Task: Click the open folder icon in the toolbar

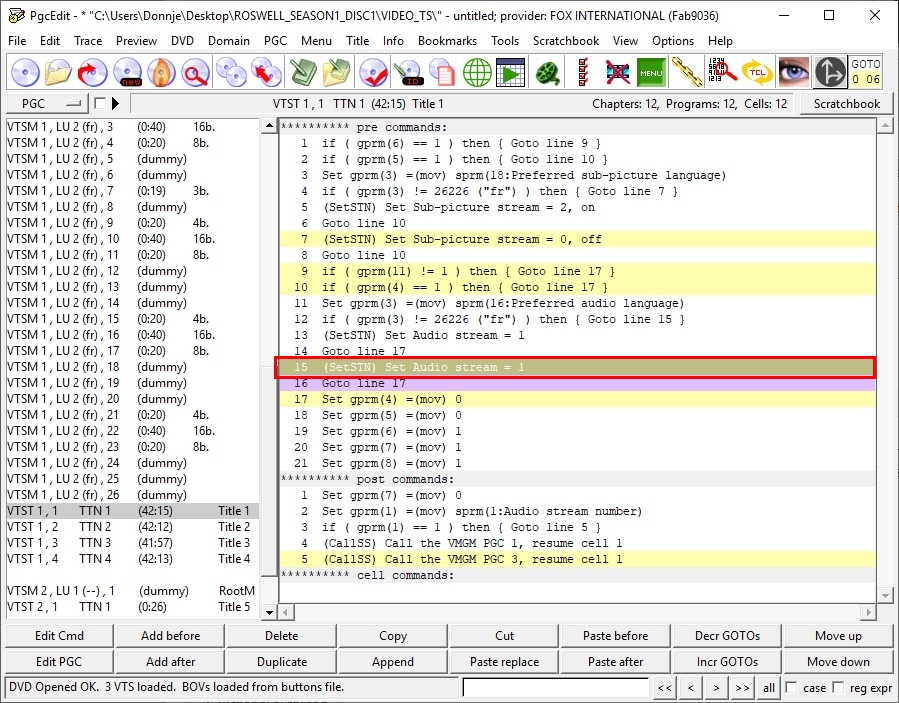Action: tap(59, 72)
